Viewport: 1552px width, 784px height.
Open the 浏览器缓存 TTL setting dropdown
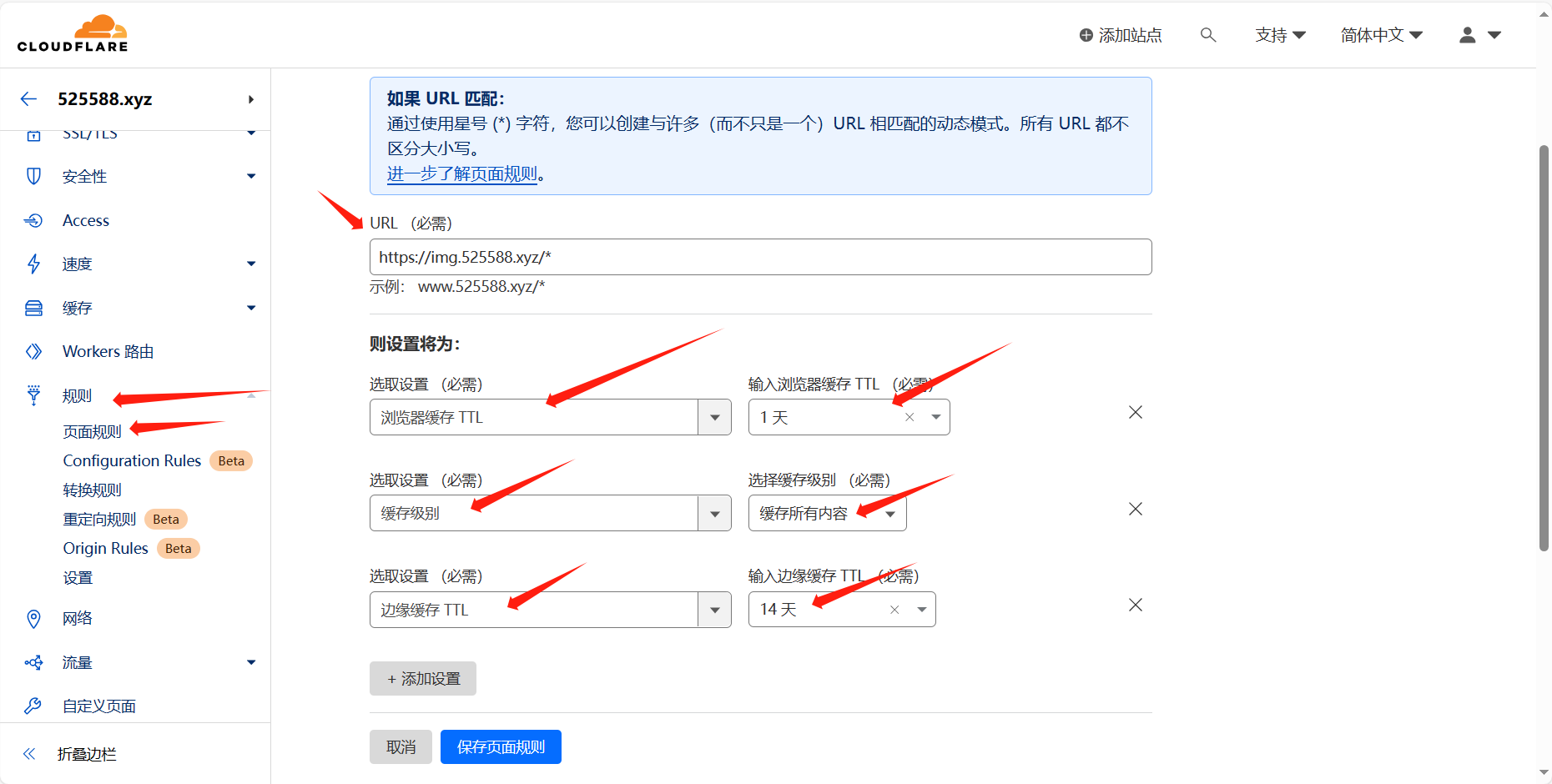coord(714,418)
